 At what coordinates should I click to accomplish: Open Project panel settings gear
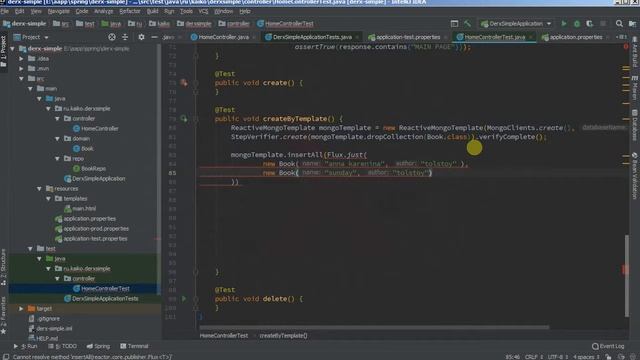point(141,37)
